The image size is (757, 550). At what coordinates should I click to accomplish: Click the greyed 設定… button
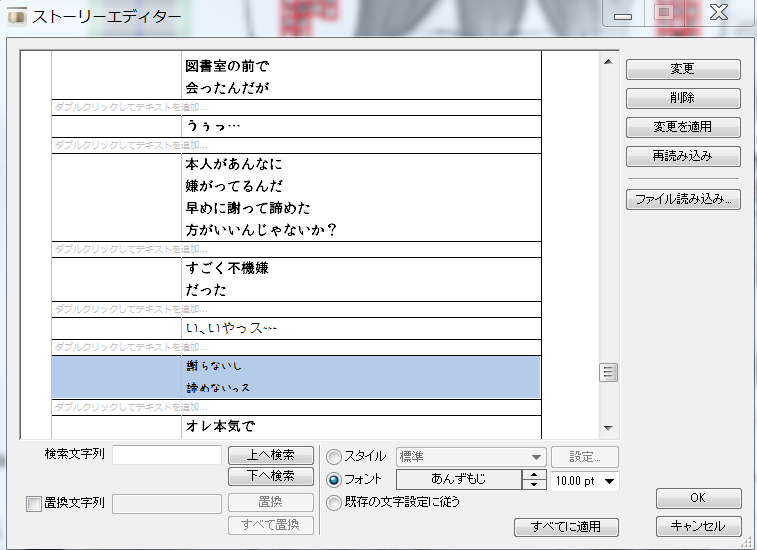click(x=585, y=457)
